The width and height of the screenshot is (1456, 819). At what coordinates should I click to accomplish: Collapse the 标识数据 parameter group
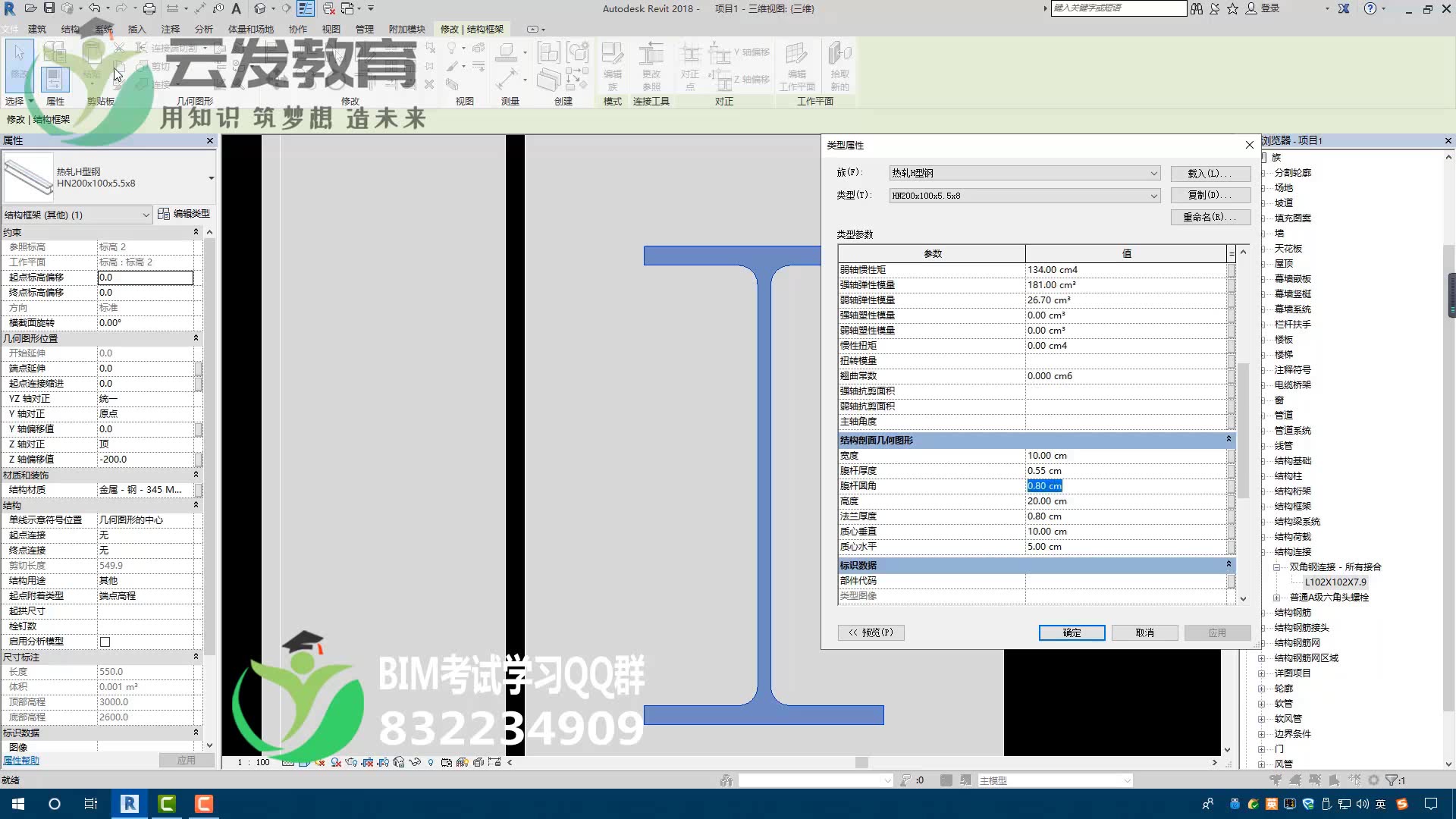pos(1228,564)
